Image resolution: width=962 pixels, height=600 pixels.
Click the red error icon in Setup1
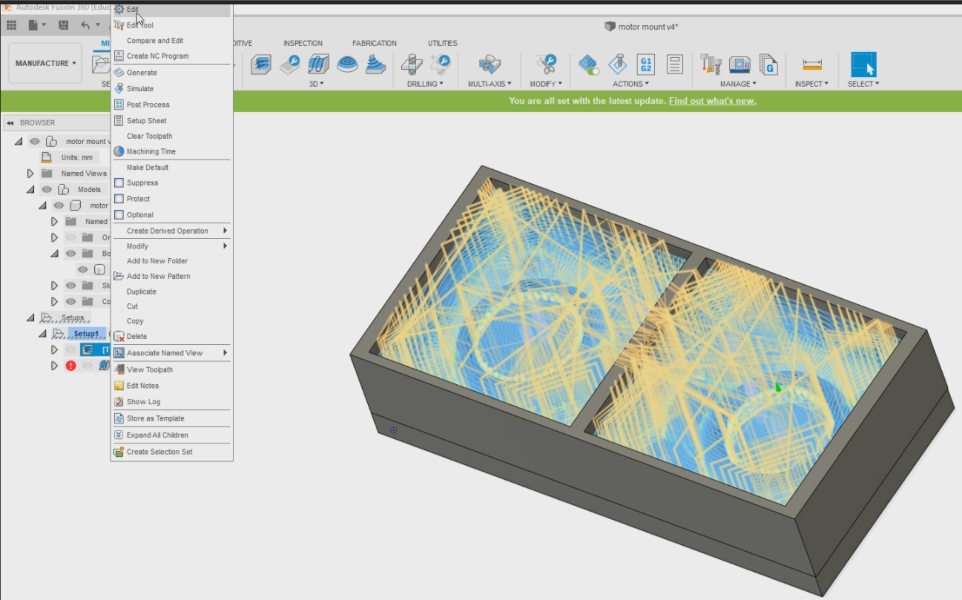click(71, 366)
